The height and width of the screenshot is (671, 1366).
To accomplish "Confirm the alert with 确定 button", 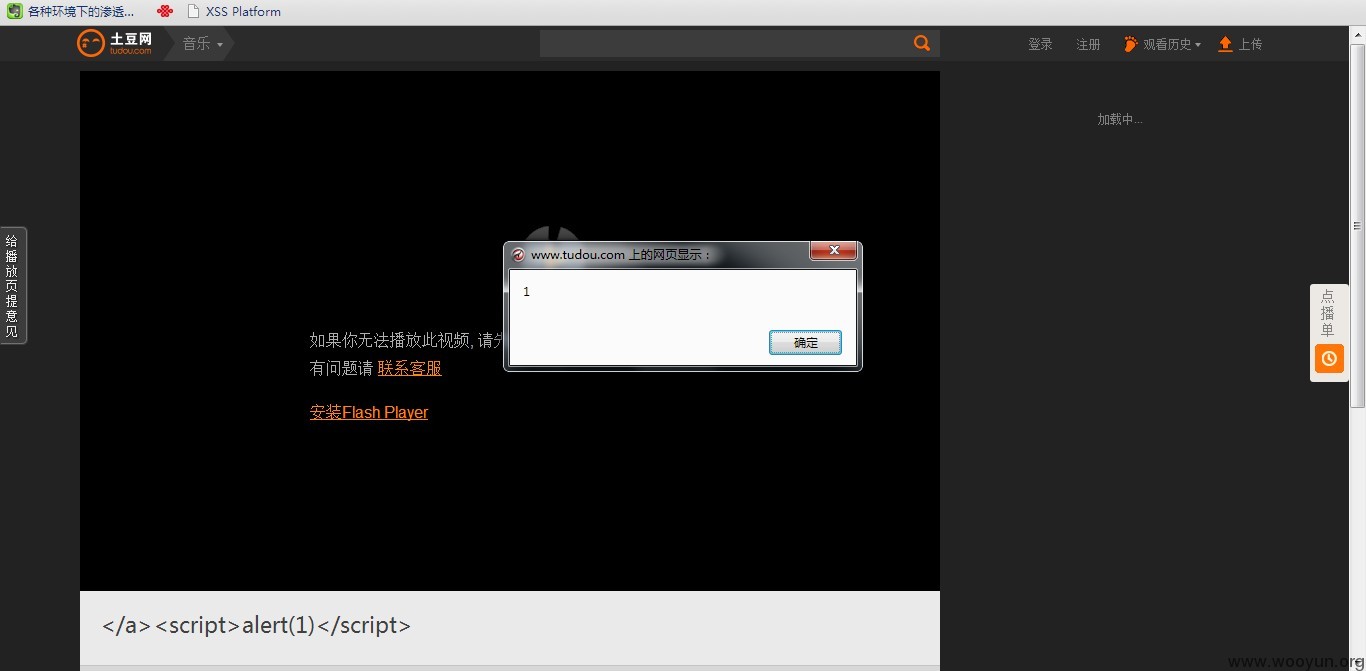I will [805, 343].
